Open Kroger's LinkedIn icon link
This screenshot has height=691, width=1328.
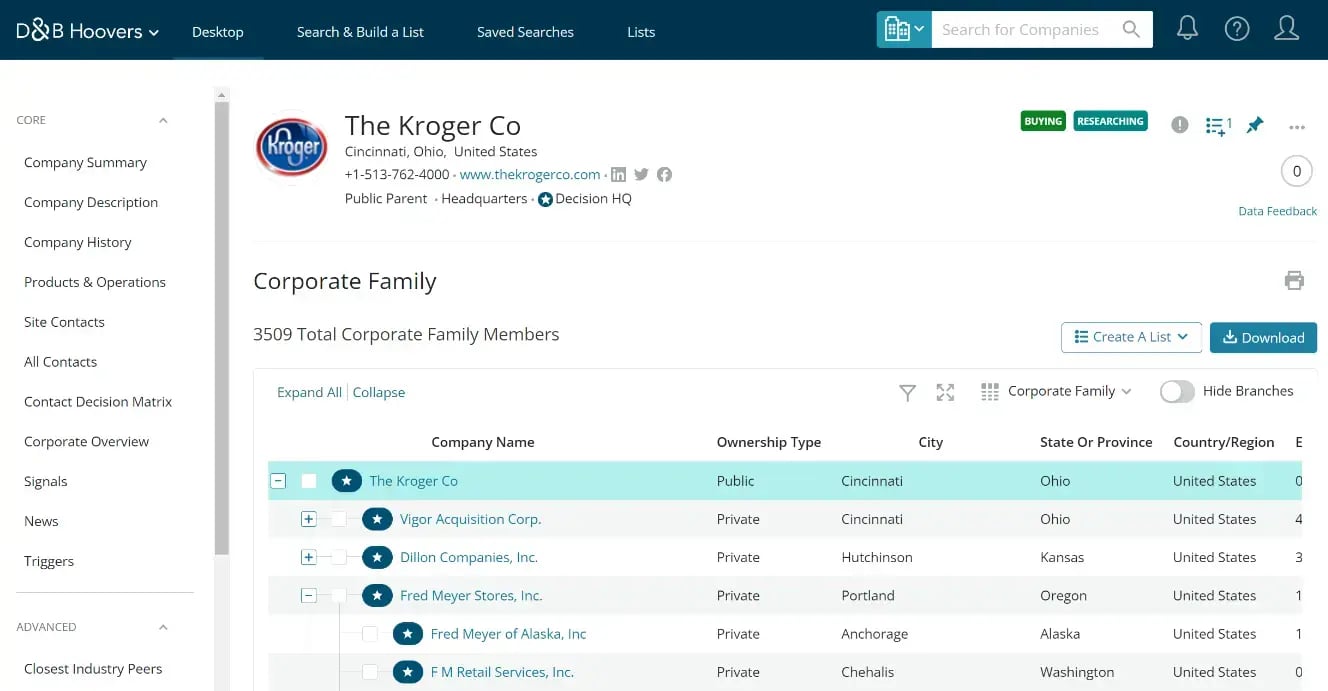click(x=619, y=175)
